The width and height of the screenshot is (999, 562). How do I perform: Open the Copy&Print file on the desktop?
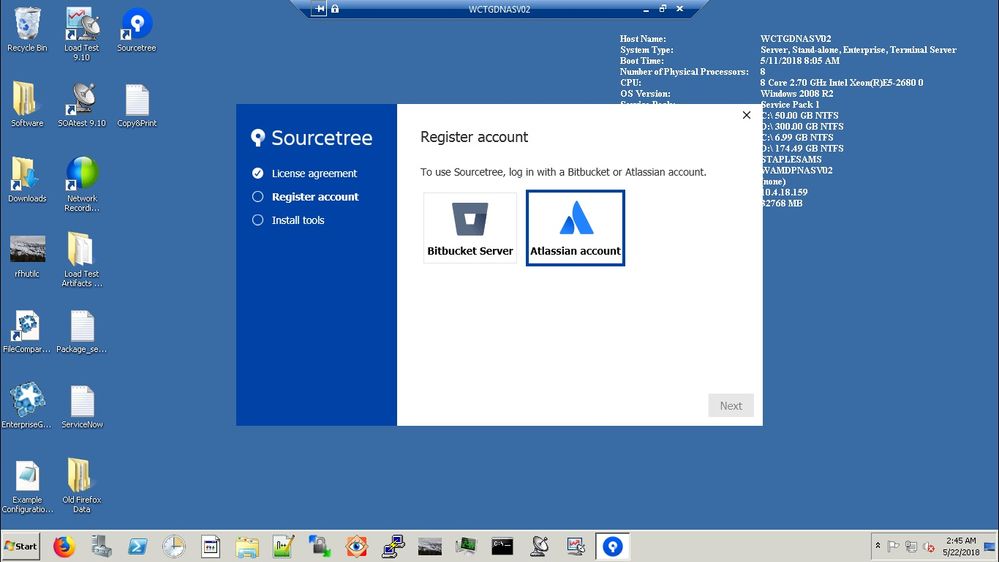pos(136,105)
